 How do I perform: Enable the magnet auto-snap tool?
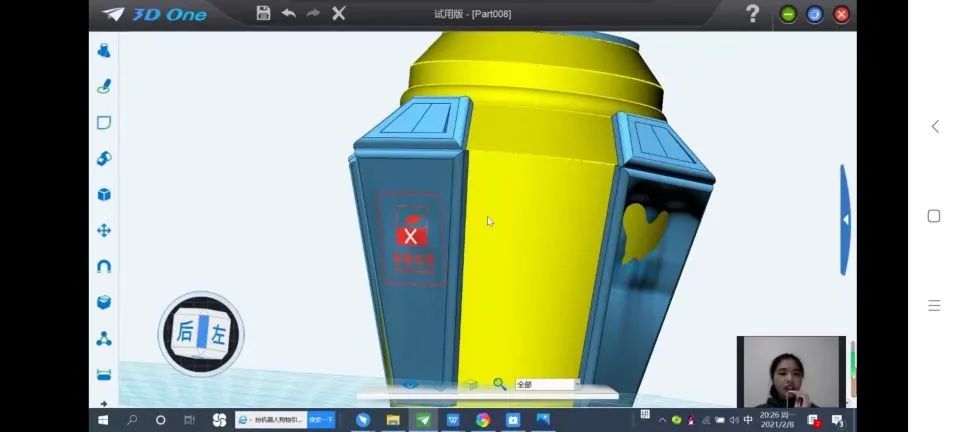[104, 267]
